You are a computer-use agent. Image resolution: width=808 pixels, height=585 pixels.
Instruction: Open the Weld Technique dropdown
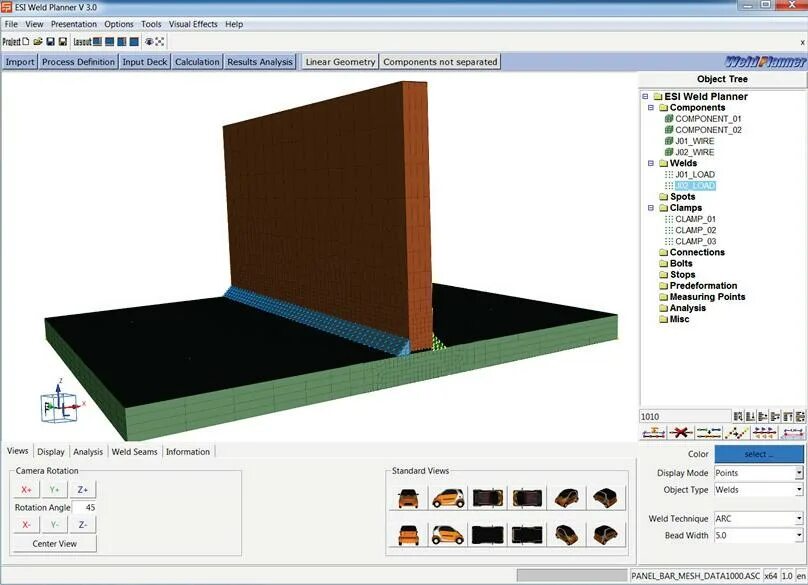tap(799, 519)
